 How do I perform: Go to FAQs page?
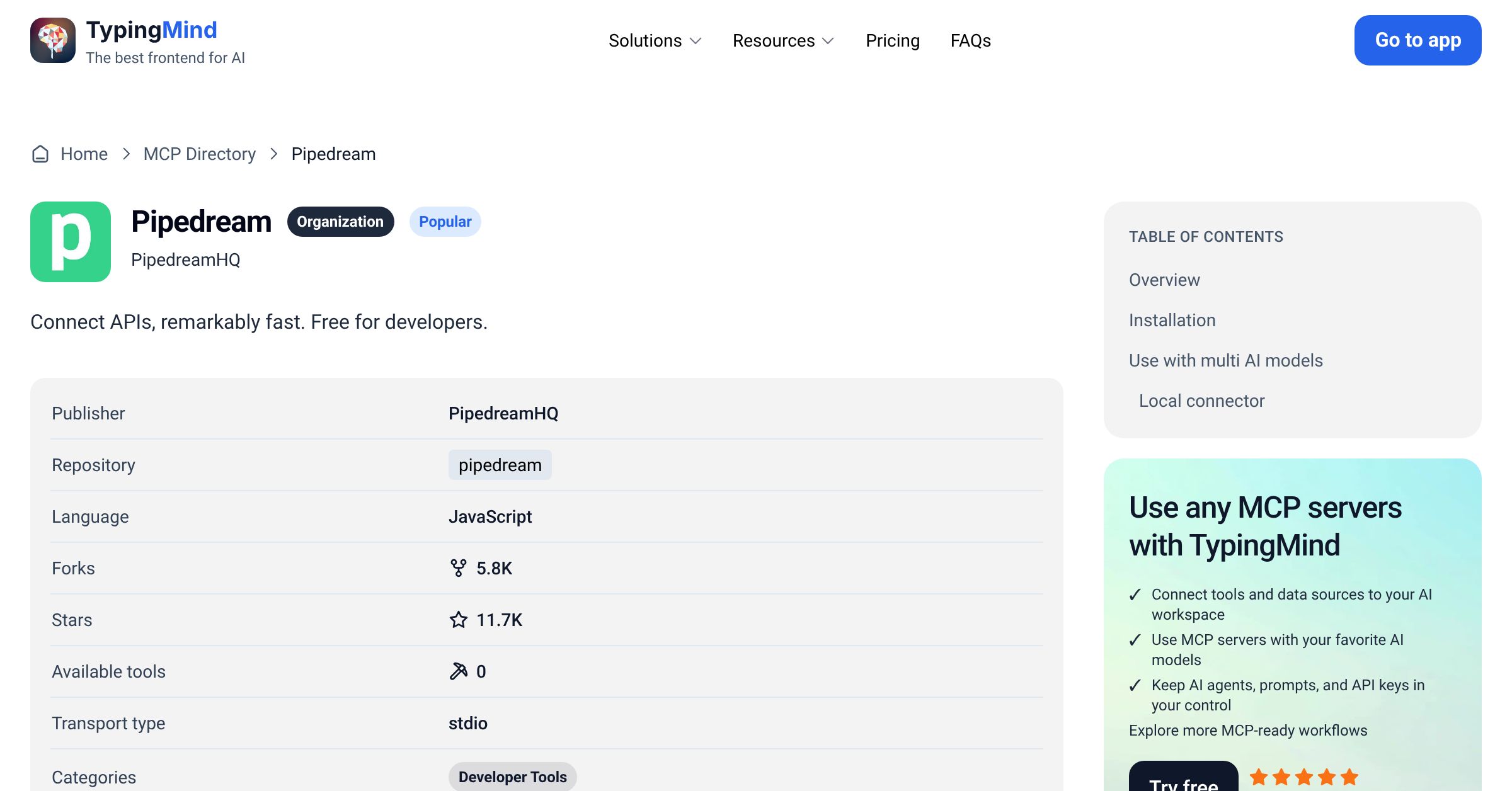point(971,41)
